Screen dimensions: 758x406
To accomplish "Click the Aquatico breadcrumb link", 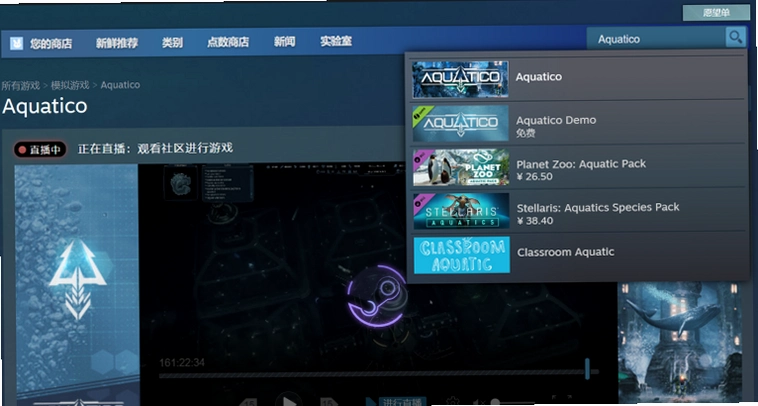I will tap(120, 85).
